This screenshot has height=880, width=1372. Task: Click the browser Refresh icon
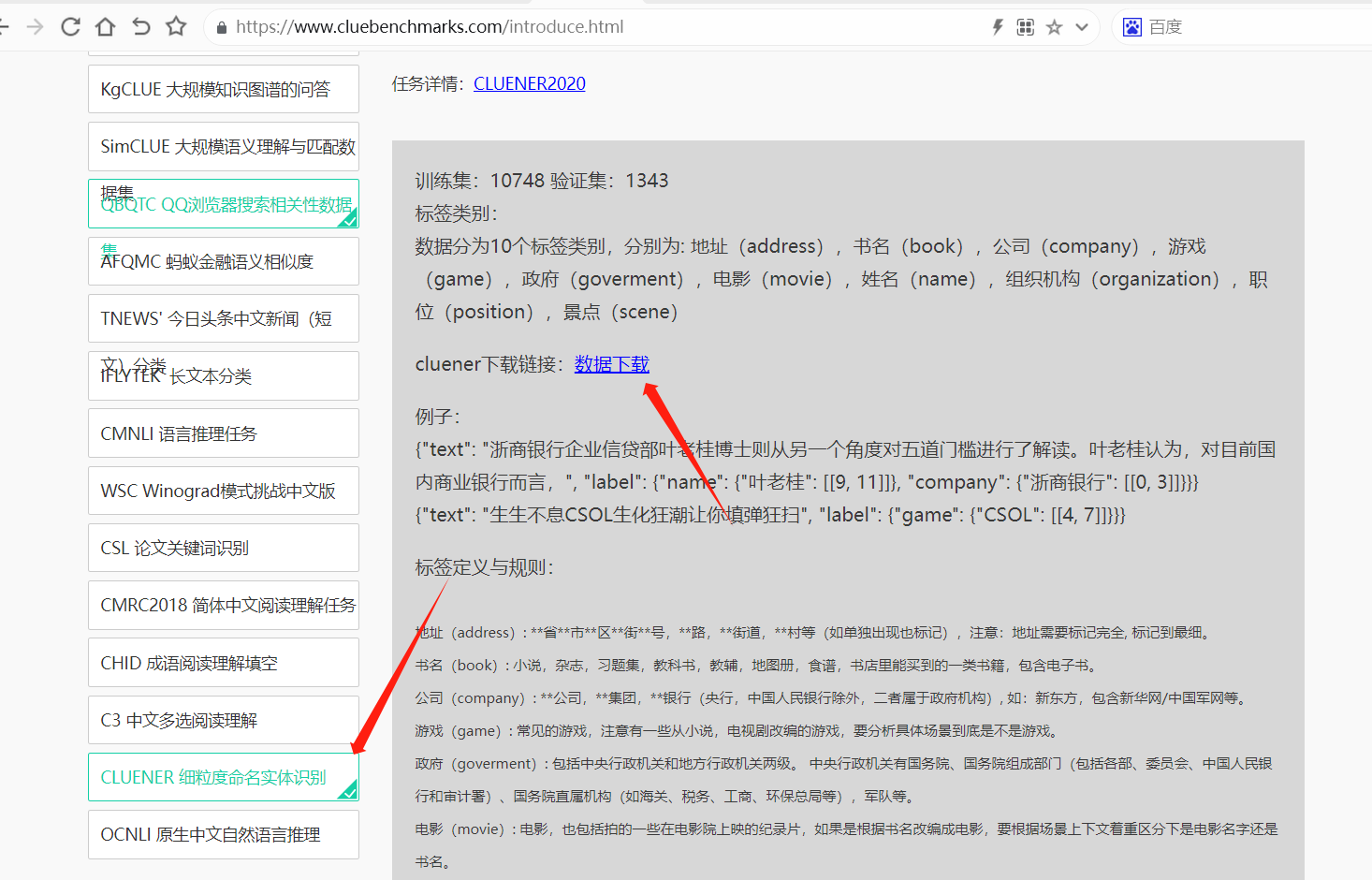[69, 26]
